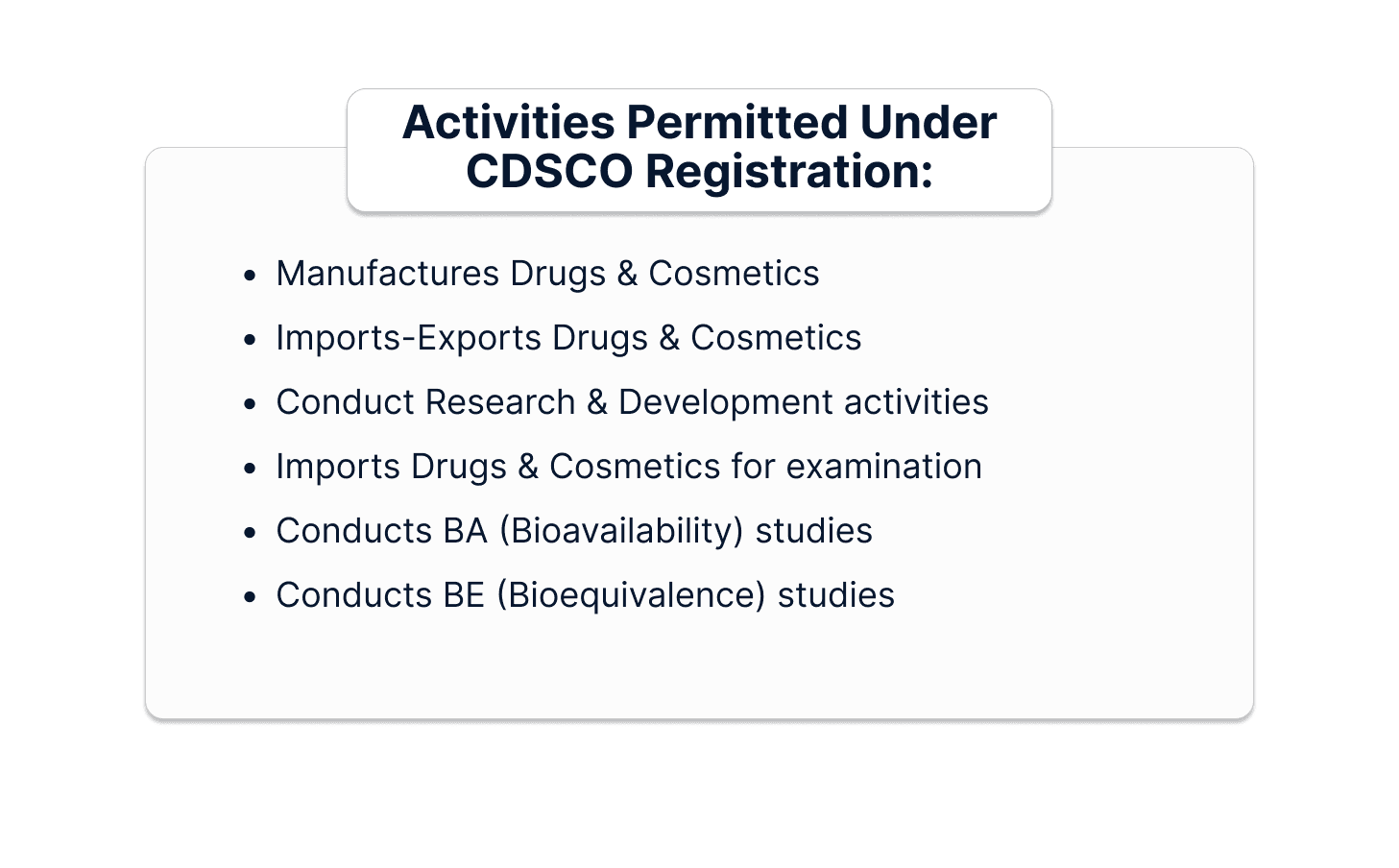
Task: Click the word "(Bioavailability)" in parentheses
Action: coord(621,531)
